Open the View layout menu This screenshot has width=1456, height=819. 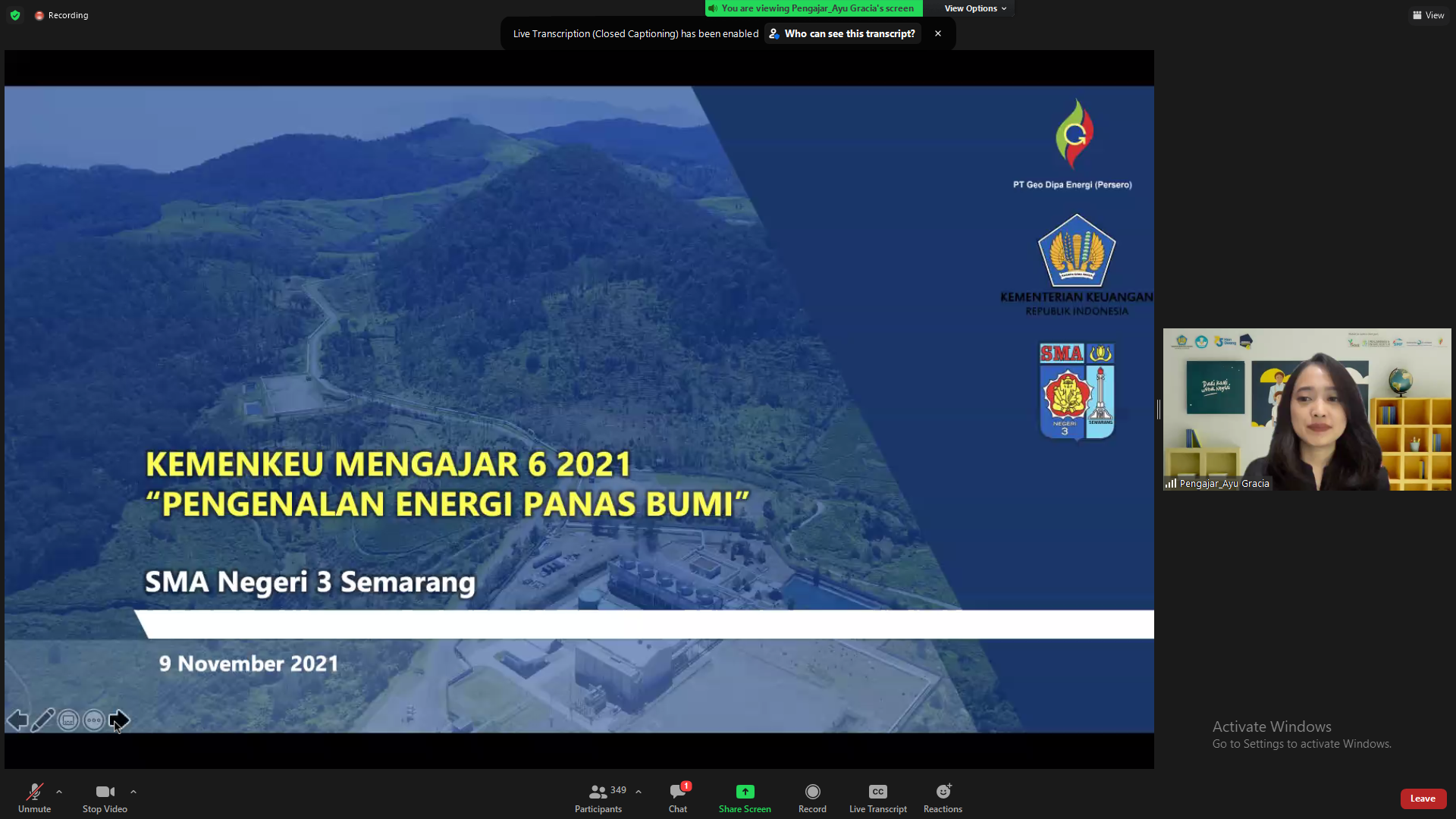coord(1429,15)
